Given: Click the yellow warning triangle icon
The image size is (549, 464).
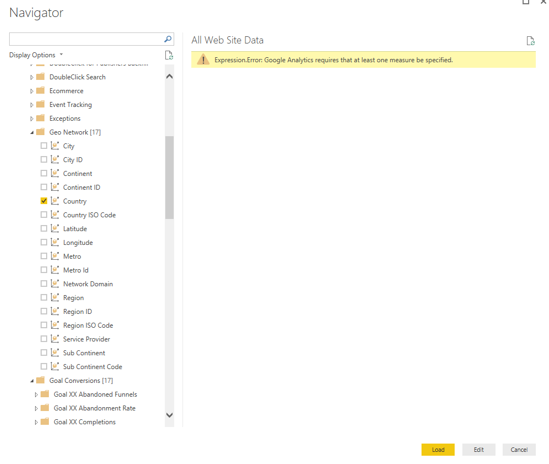Looking at the screenshot, I should tap(203, 60).
